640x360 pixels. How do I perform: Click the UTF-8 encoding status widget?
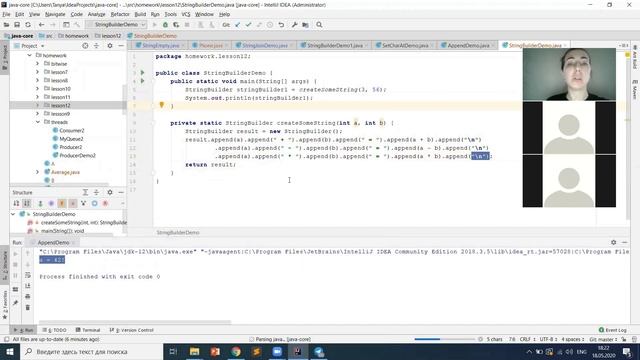tap(548, 339)
